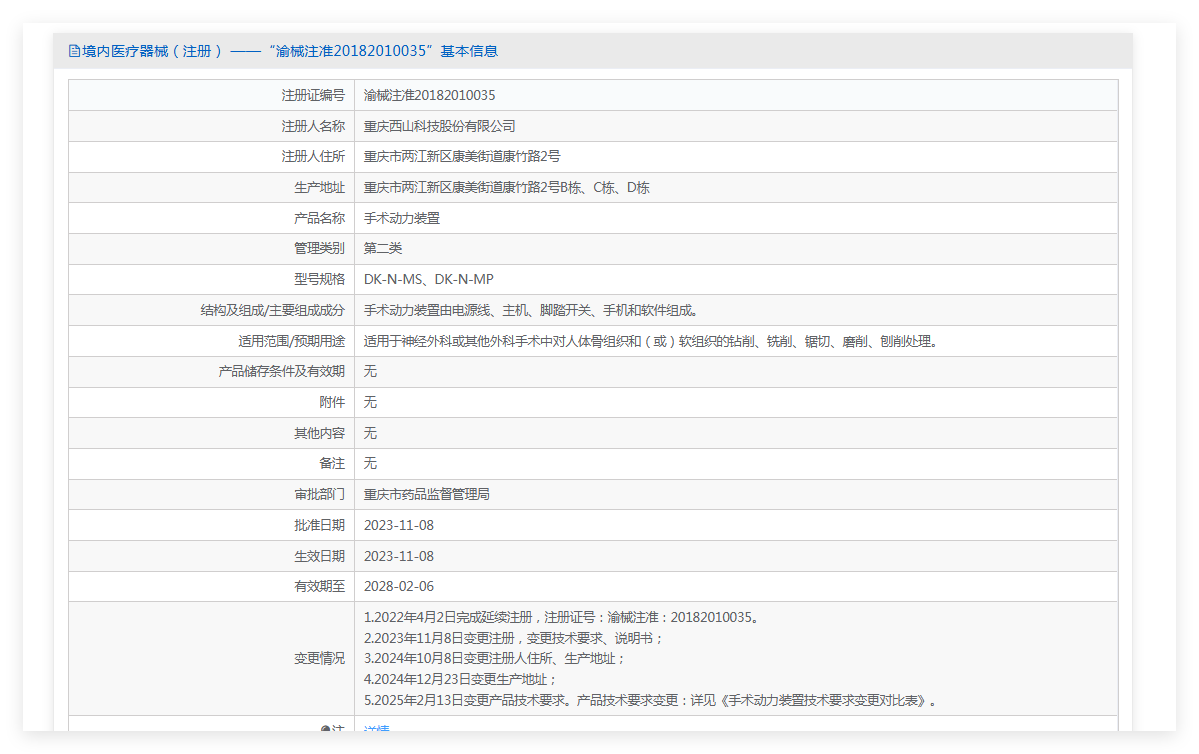Viewport: 1199px width, 754px height.
Task: Select change entry 3.2024年10月8日变更注册人住所
Action: click(494, 658)
